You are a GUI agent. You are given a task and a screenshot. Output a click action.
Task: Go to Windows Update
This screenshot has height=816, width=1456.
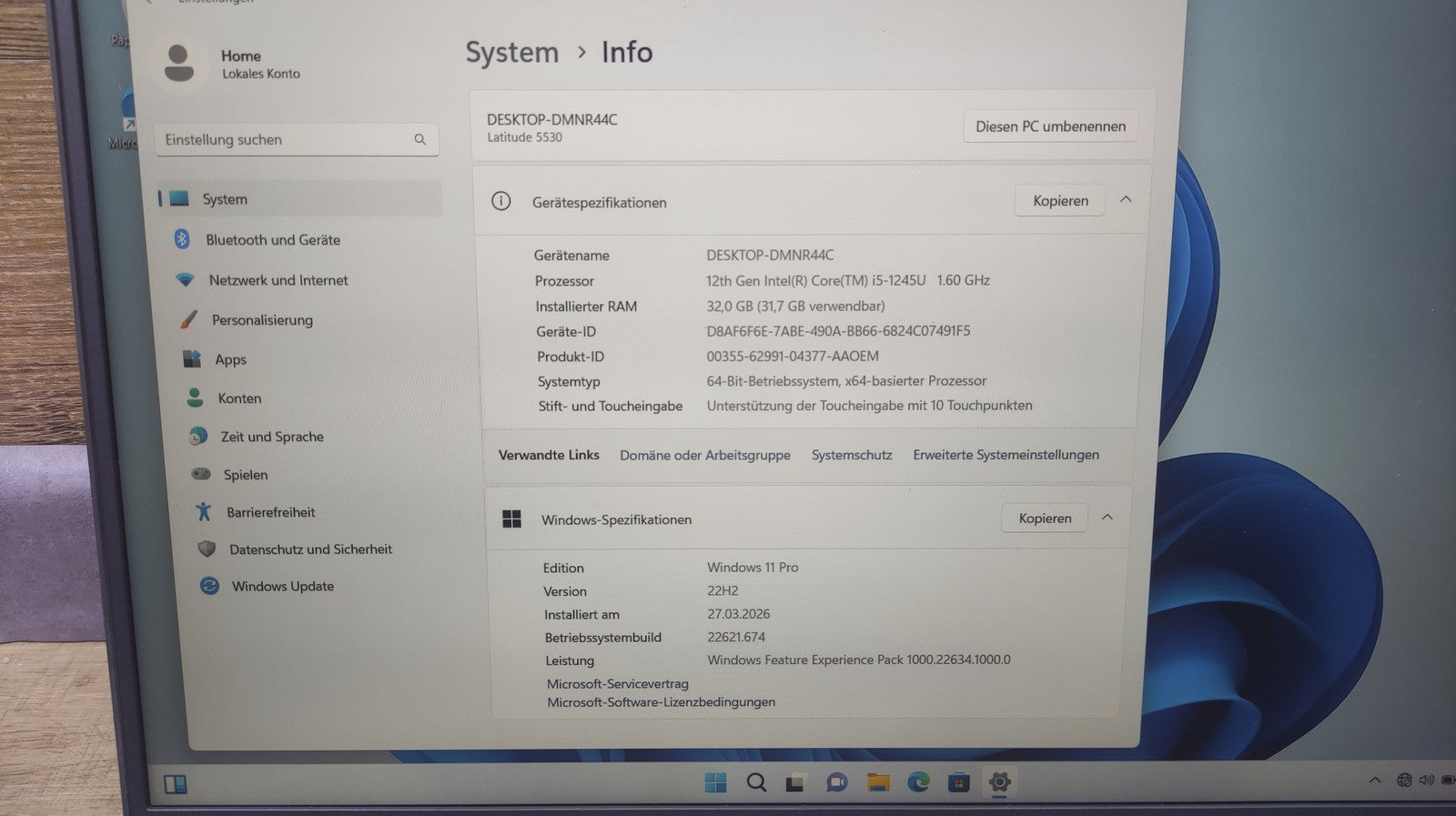point(282,587)
